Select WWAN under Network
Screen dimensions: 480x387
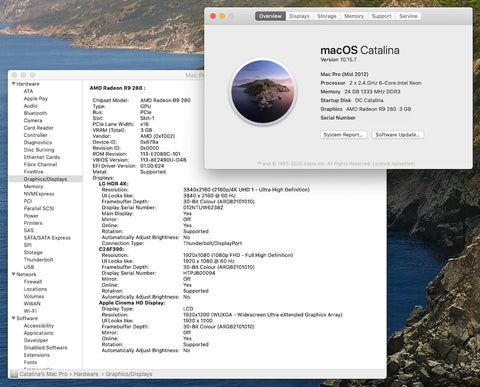click(x=32, y=304)
